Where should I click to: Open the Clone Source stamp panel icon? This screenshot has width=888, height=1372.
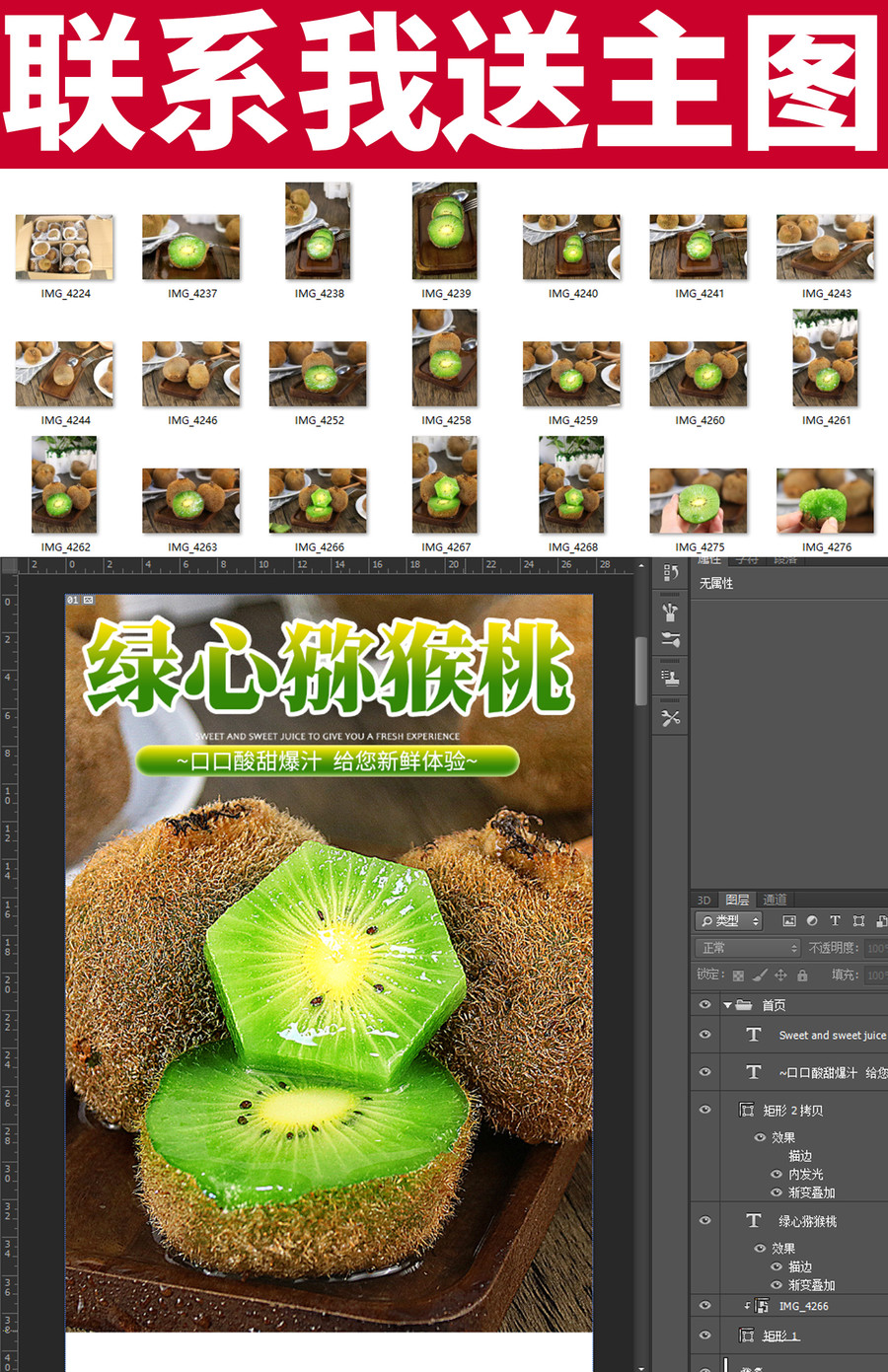tap(671, 679)
